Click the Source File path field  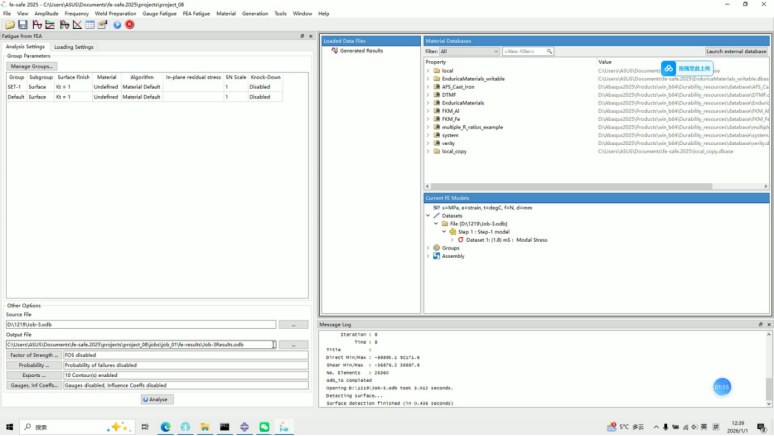tap(141, 324)
